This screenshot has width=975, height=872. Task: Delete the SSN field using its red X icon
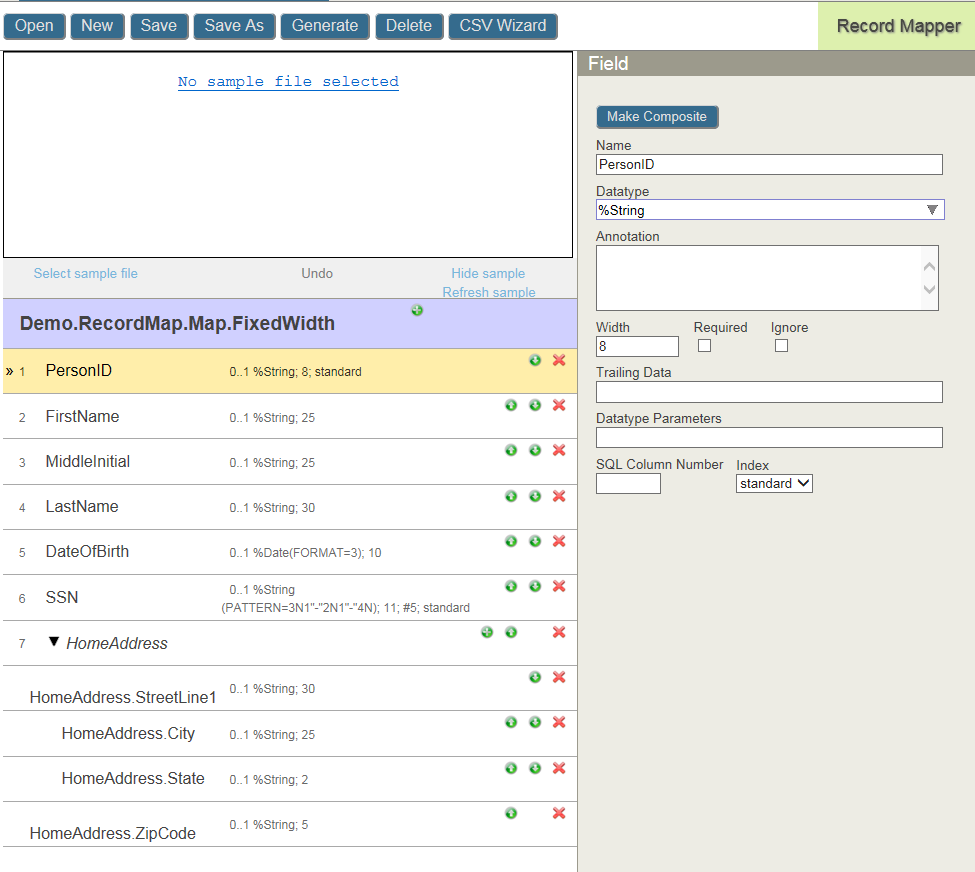coord(559,586)
